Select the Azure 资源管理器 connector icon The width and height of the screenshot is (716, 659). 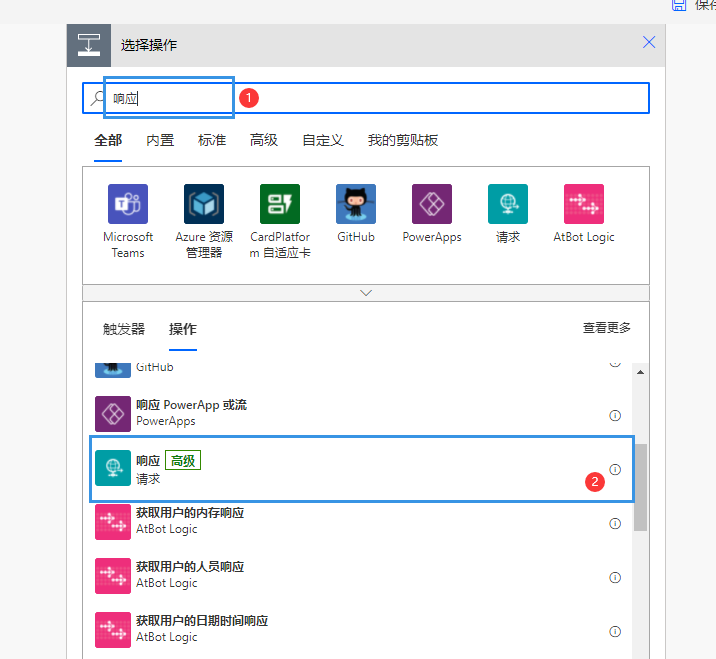[x=204, y=204]
